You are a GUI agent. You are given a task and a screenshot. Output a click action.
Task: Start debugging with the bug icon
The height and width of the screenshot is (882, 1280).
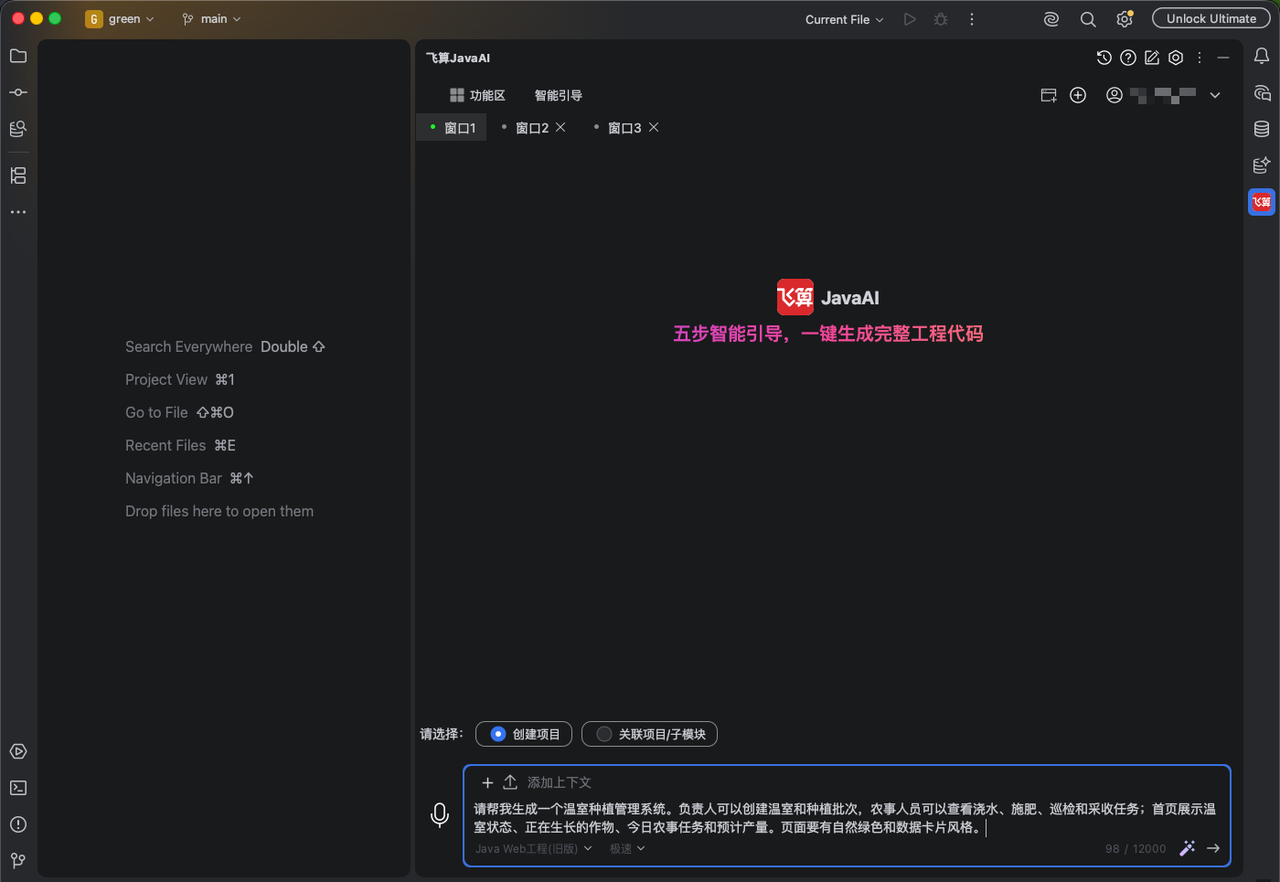(x=940, y=19)
